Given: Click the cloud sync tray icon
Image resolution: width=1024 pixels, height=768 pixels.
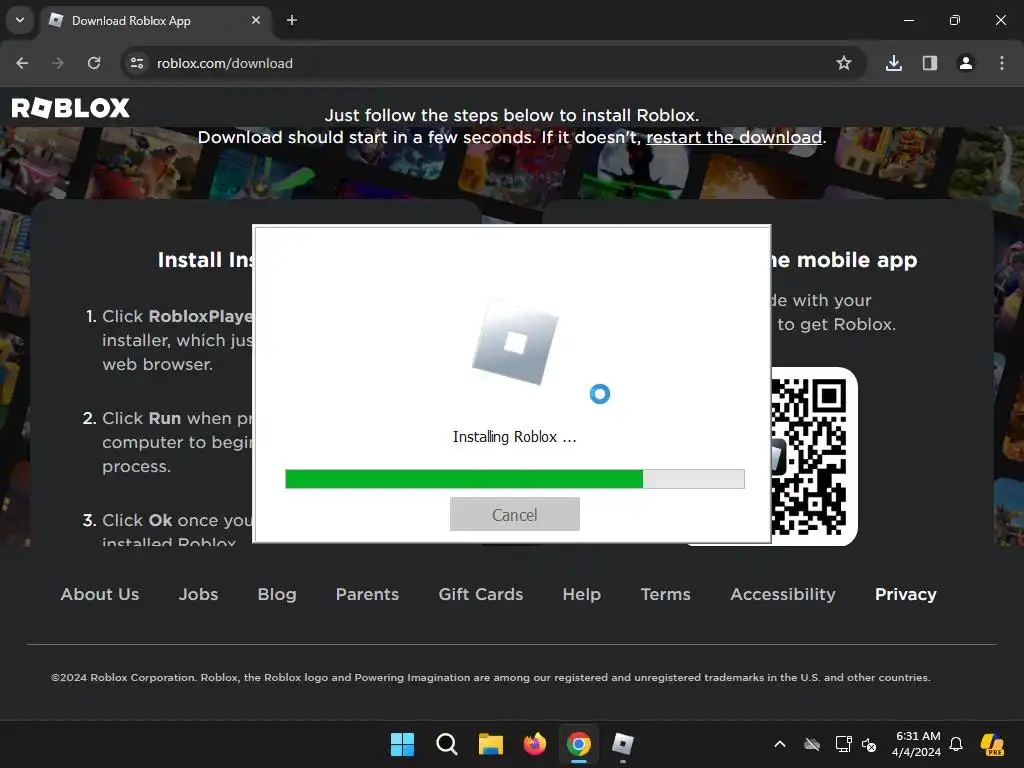Looking at the screenshot, I should (x=812, y=744).
